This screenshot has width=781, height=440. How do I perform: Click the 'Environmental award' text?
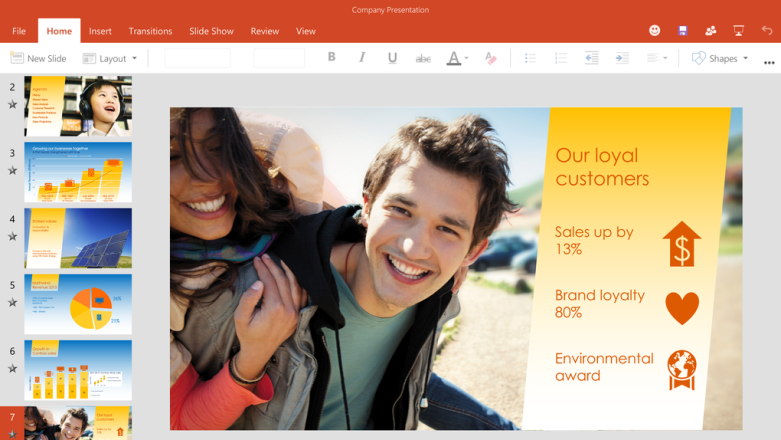point(604,367)
